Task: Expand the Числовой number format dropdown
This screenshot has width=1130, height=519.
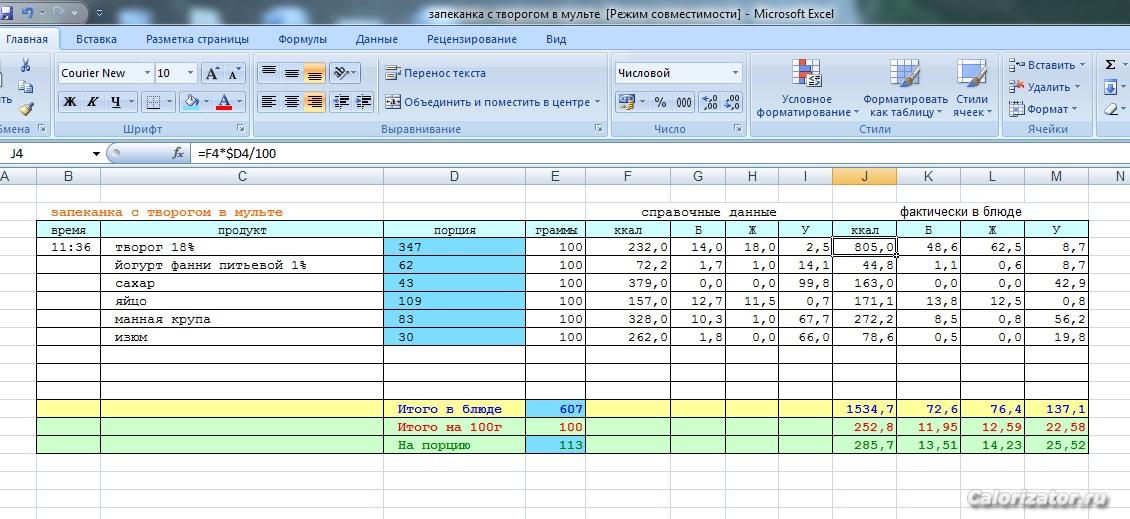Action: (x=735, y=73)
